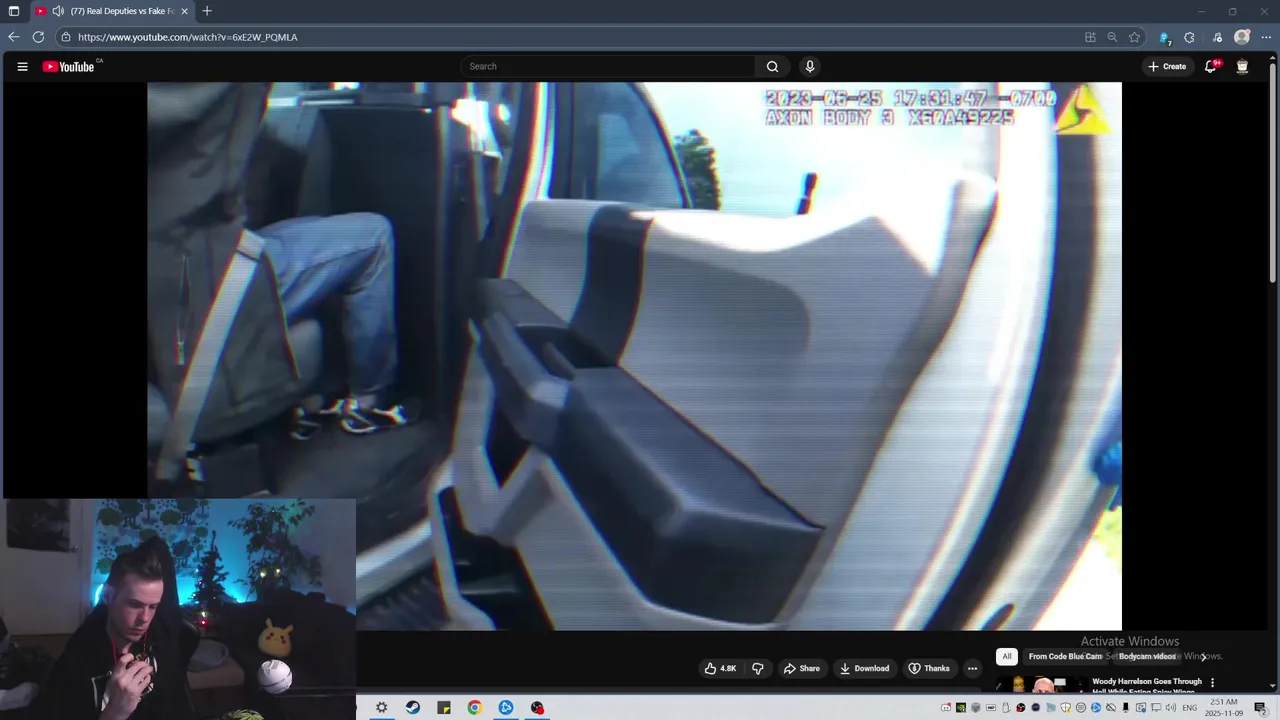The image size is (1280, 720).
Task: Open the browser profile picture
Action: 1242,37
